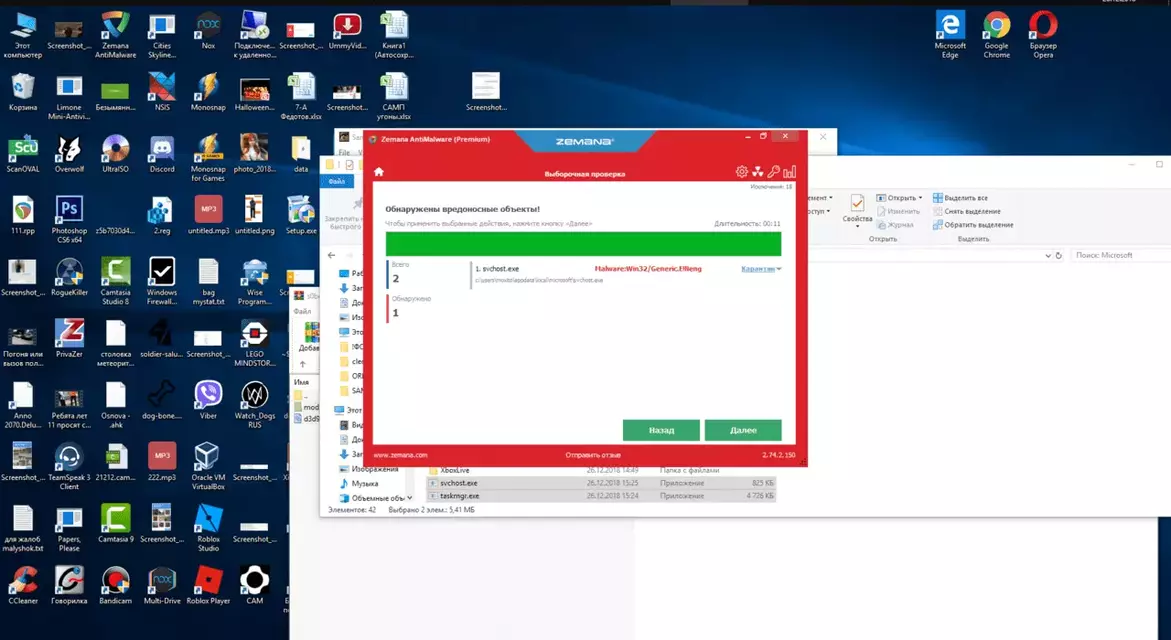This screenshot has height=640, width=1171.
Task: Click the Далее button in Zemana
Action: pos(743,430)
